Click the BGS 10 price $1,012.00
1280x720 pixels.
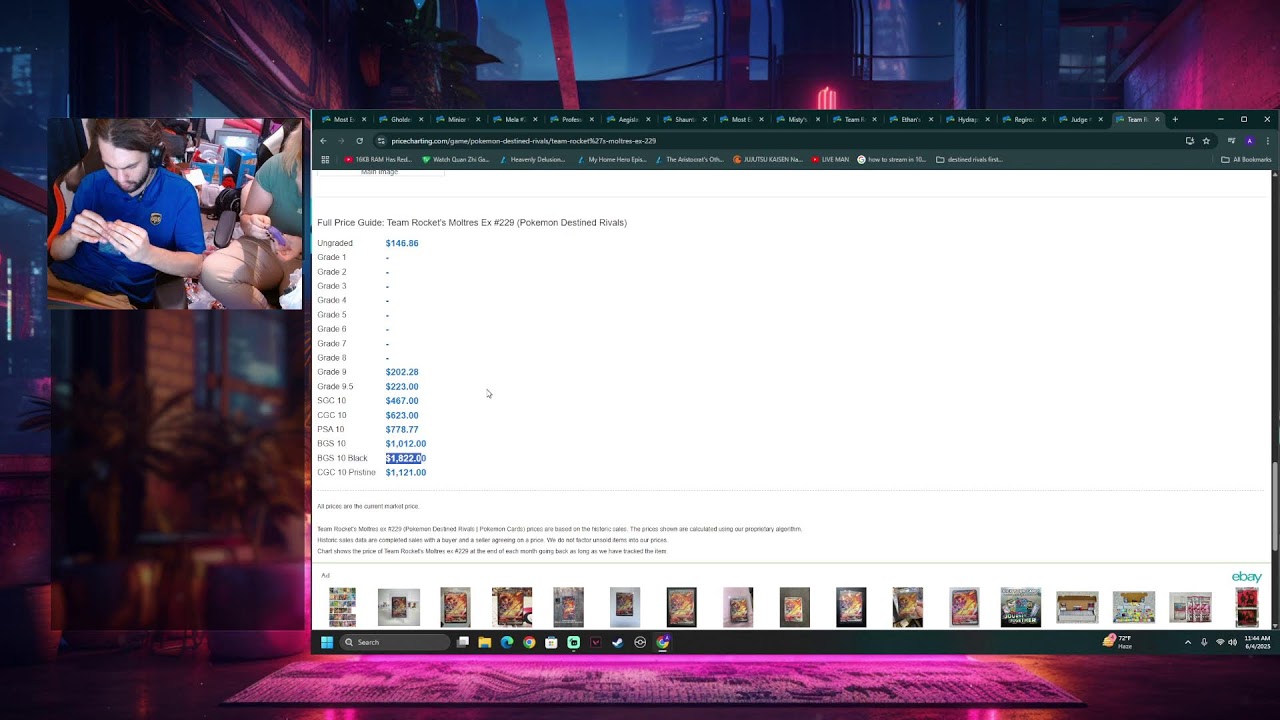tap(406, 444)
